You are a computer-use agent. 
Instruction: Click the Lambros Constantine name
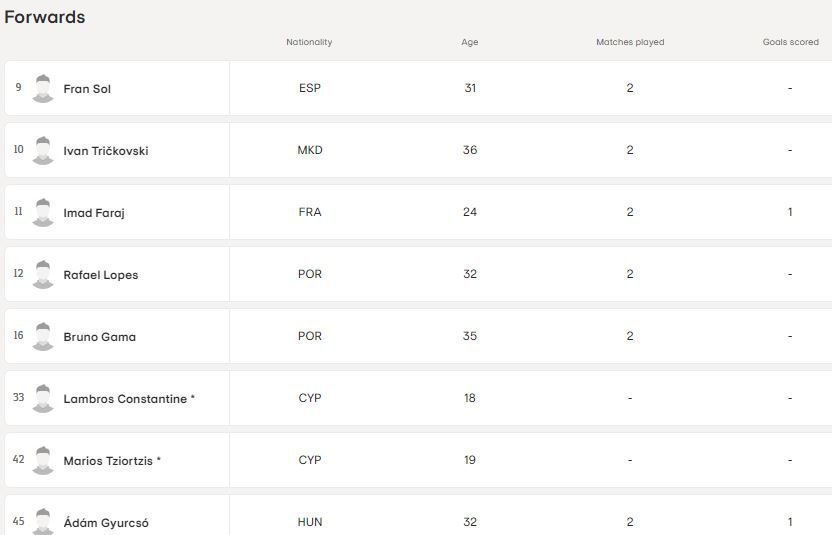[x=125, y=399]
